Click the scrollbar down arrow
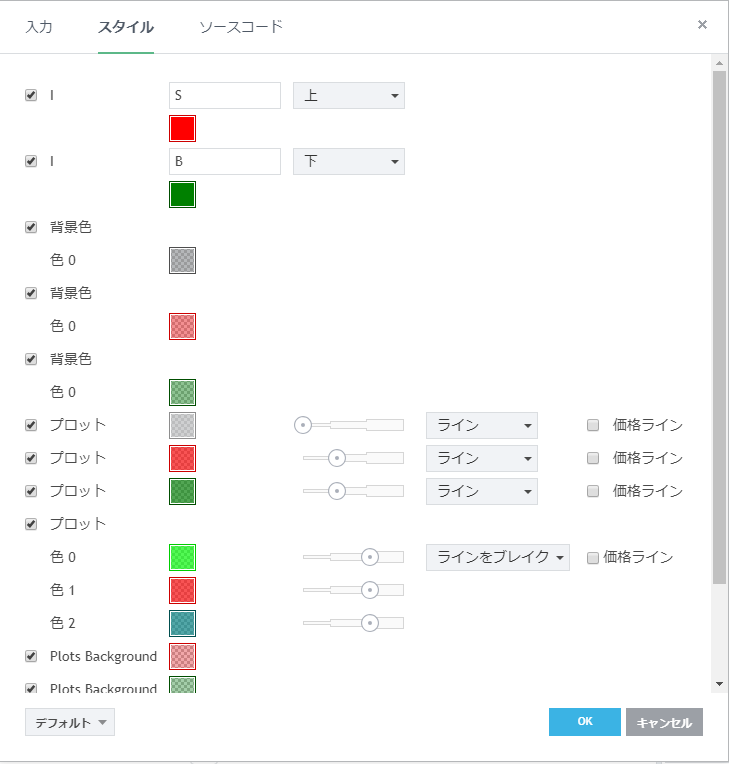The height and width of the screenshot is (764, 729). [x=720, y=682]
